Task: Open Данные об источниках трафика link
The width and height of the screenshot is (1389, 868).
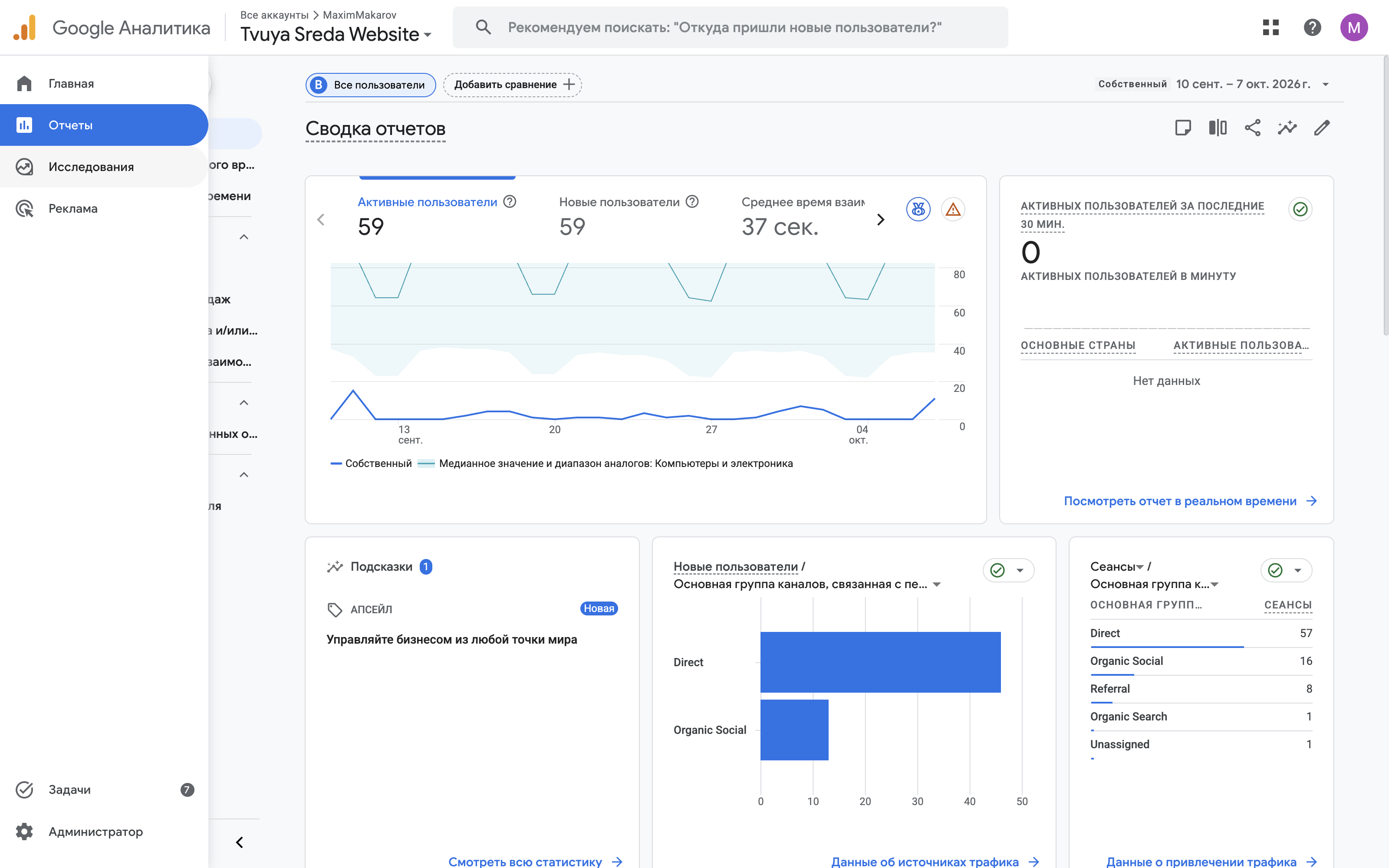Action: pos(935,861)
